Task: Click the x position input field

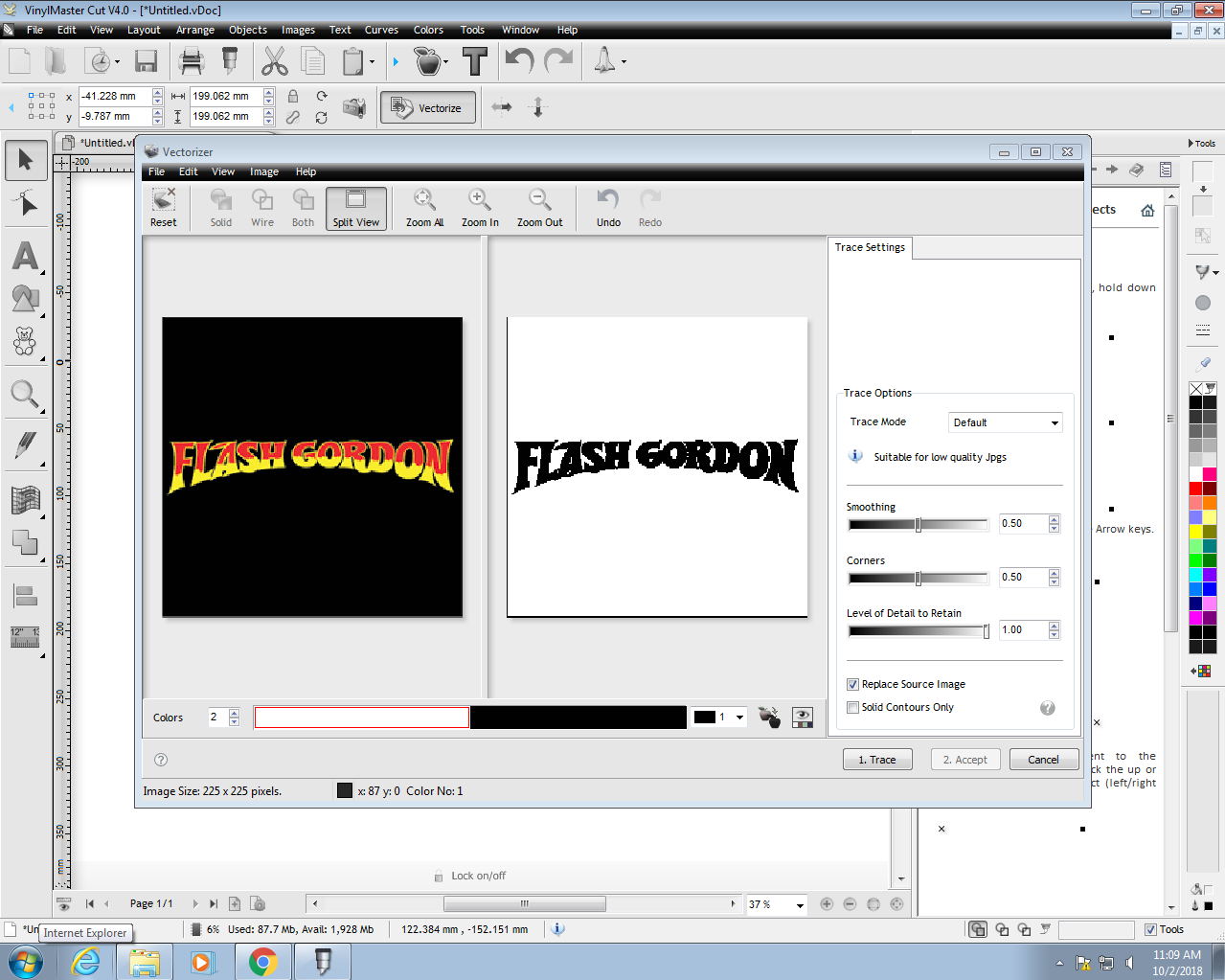Action: pyautogui.click(x=116, y=96)
